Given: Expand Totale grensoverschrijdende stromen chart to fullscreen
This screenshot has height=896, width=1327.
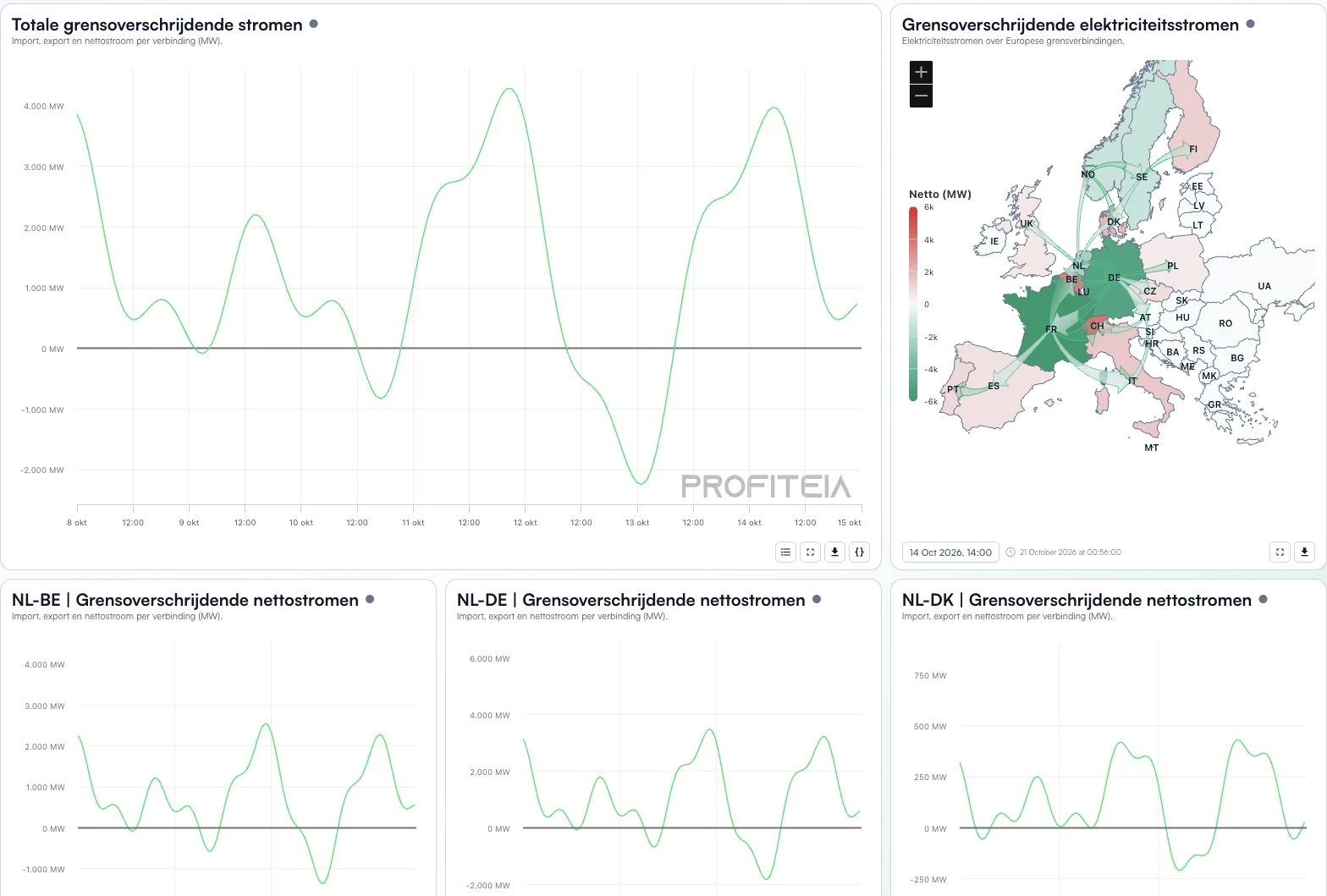Looking at the screenshot, I should [810, 552].
